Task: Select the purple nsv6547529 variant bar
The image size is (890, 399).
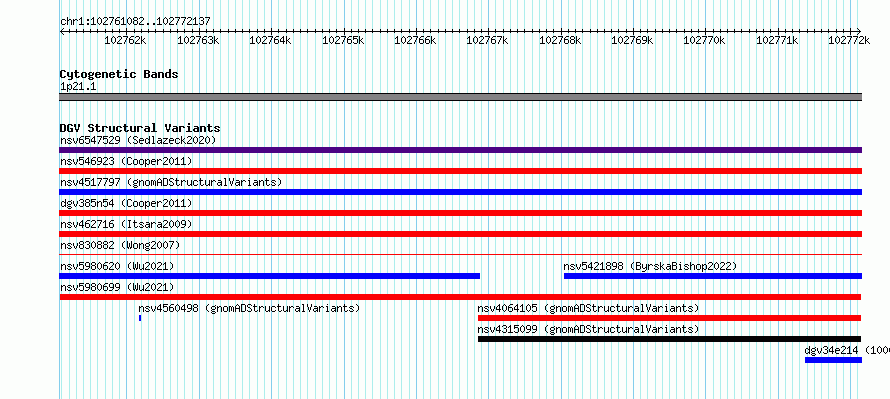Action: click(460, 150)
